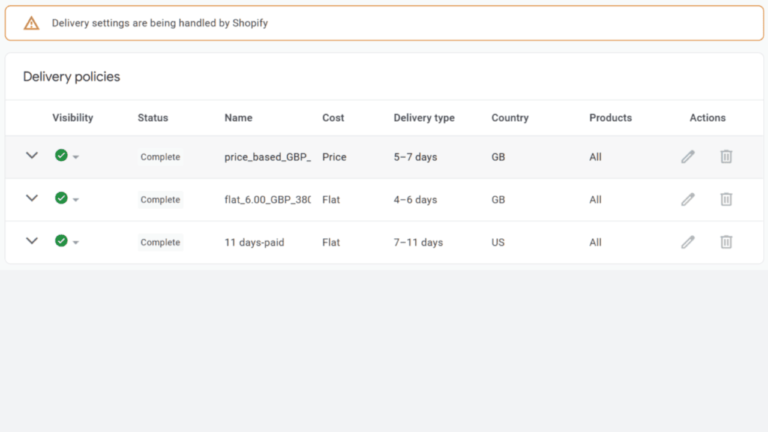Open visibility dropdown arrow for price_based_GBP_ row
The height and width of the screenshot is (432, 768).
click(x=76, y=157)
